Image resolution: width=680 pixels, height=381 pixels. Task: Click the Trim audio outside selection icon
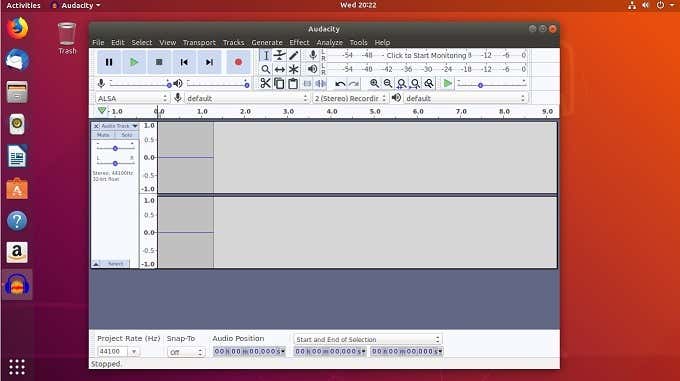pos(307,83)
